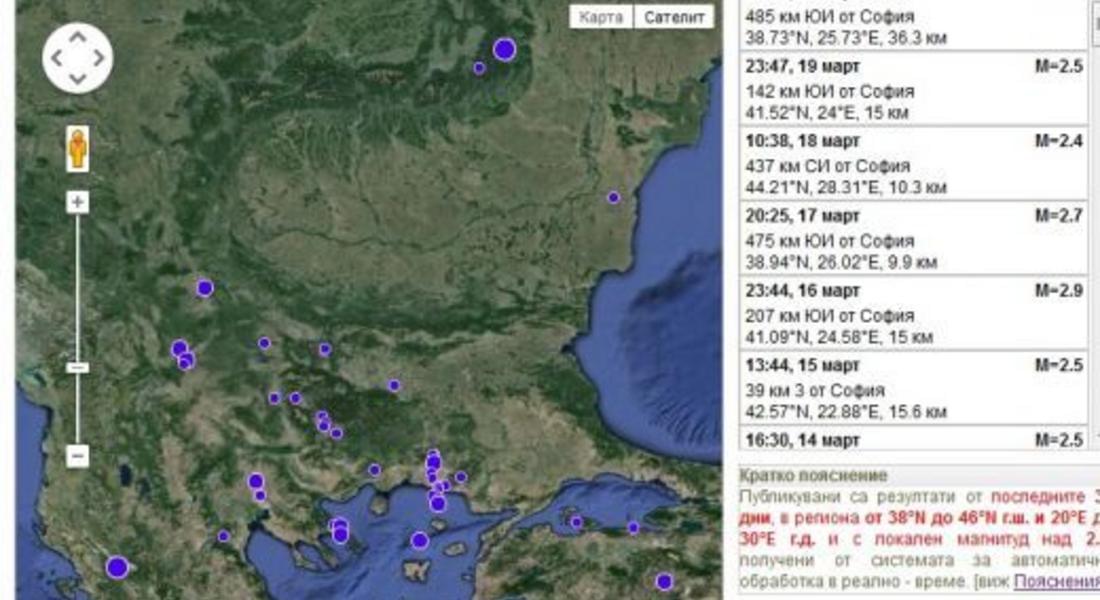Screen dimensions: 1100x600
Task: Click the text 485 км ЮИ от София
Action: (829, 16)
